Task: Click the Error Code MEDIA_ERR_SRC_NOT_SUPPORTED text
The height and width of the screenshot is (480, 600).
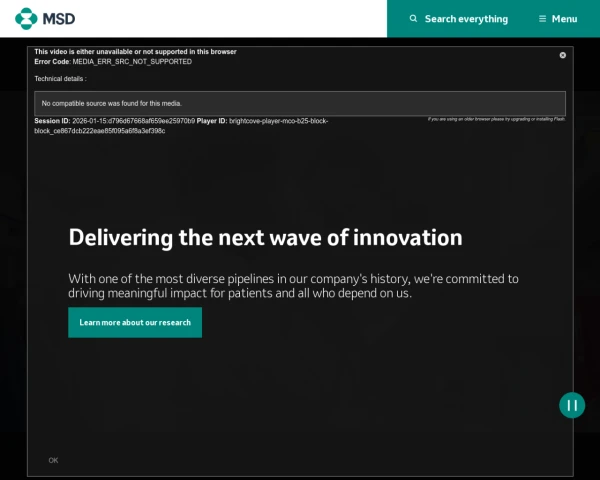Action: [113, 62]
